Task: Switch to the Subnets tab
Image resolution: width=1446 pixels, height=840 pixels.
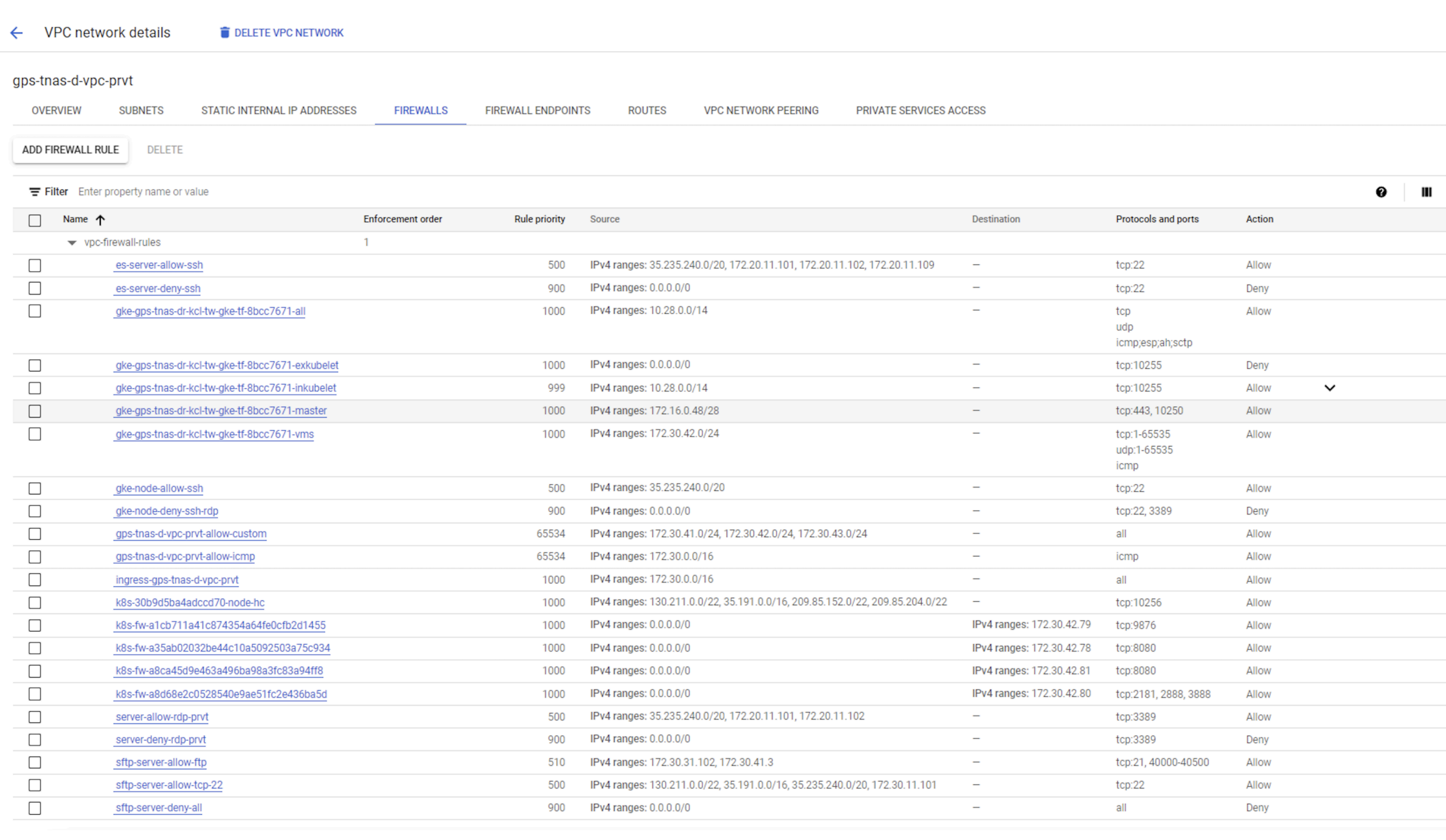Action: point(141,111)
